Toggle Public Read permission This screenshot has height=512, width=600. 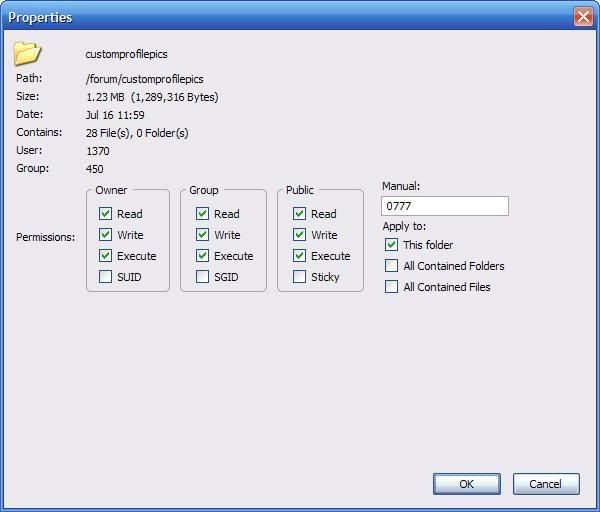tap(300, 214)
